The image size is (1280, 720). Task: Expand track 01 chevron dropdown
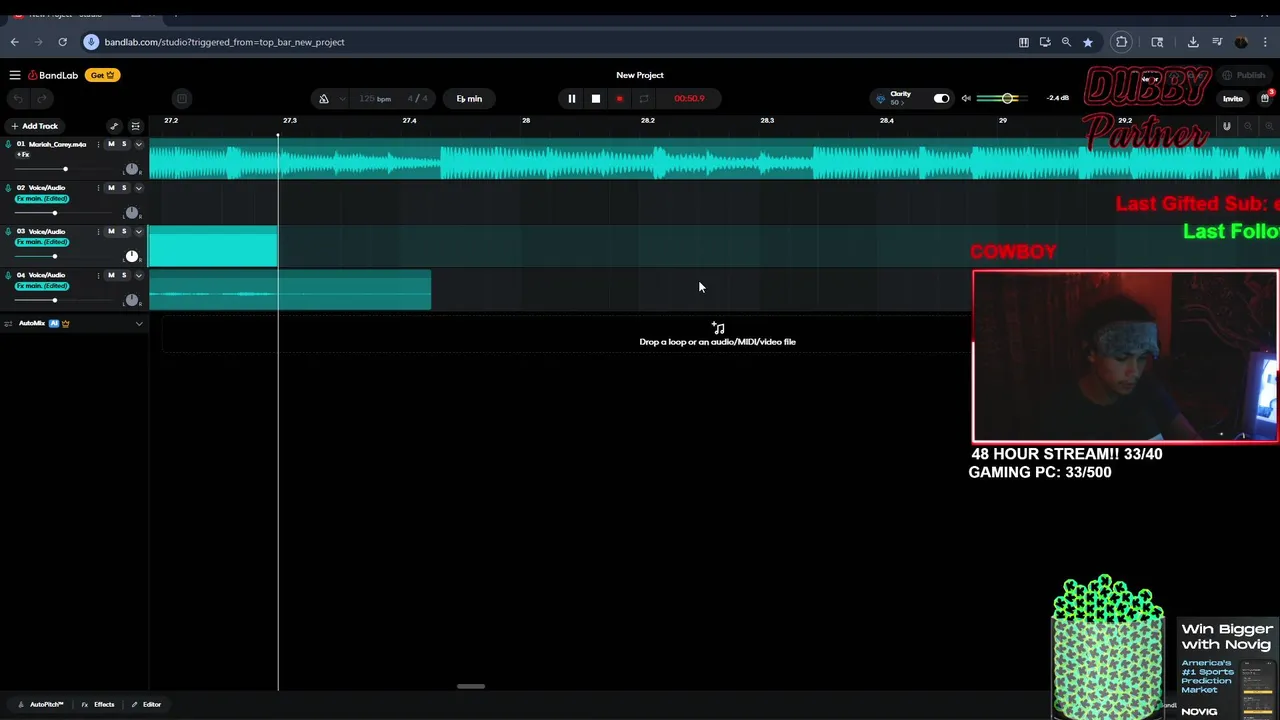[139, 144]
